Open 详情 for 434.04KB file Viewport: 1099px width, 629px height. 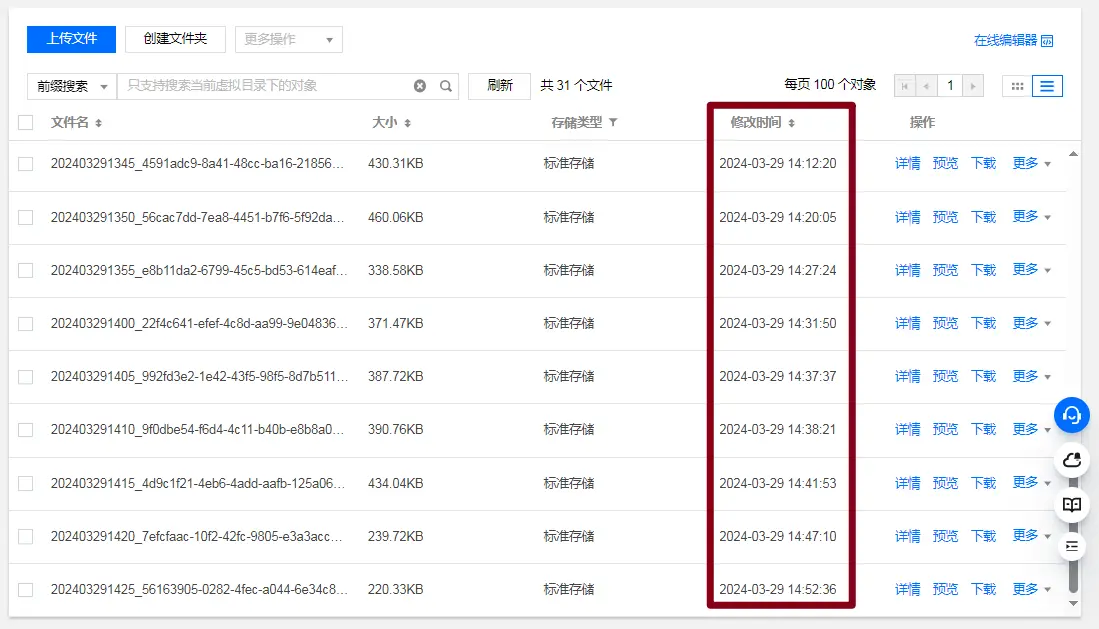[x=908, y=483]
